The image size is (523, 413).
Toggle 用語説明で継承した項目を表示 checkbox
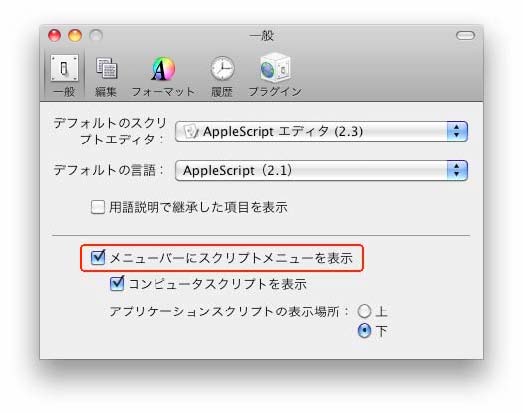[x=98, y=207]
